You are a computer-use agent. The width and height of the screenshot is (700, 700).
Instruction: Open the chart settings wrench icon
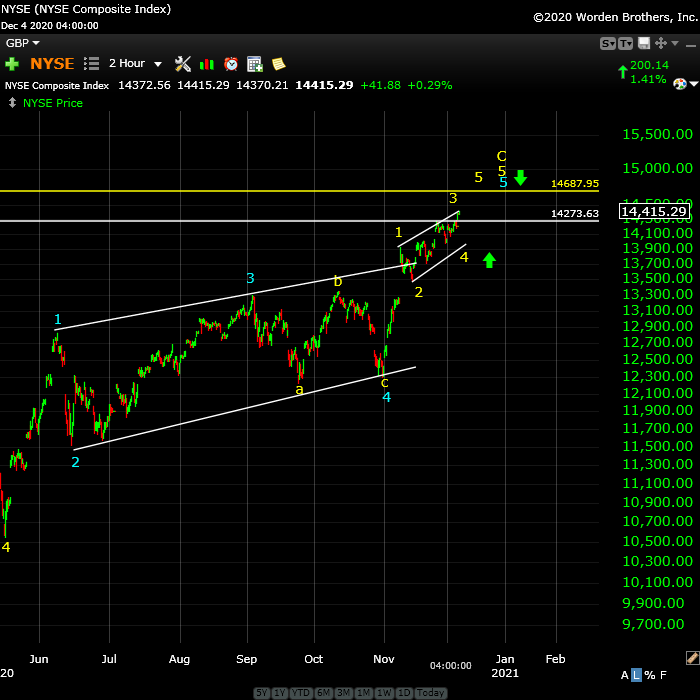(183, 64)
